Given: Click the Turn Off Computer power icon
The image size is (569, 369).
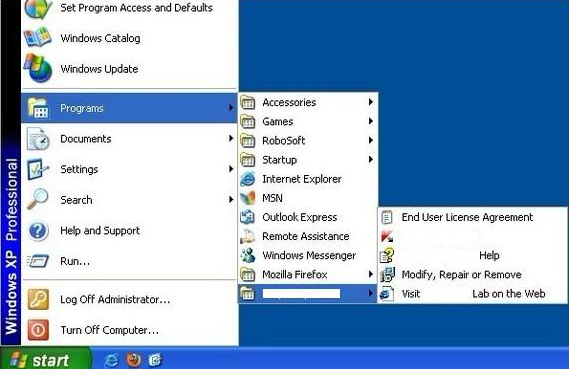Looking at the screenshot, I should [x=38, y=330].
